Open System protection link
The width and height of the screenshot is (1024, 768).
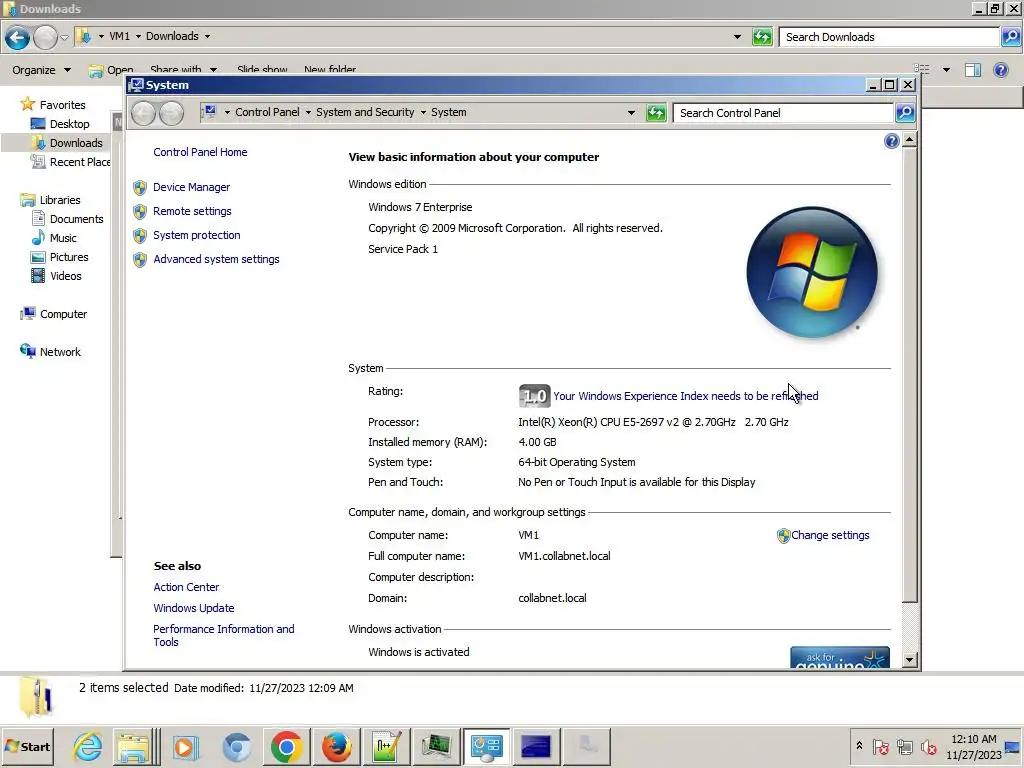197,235
